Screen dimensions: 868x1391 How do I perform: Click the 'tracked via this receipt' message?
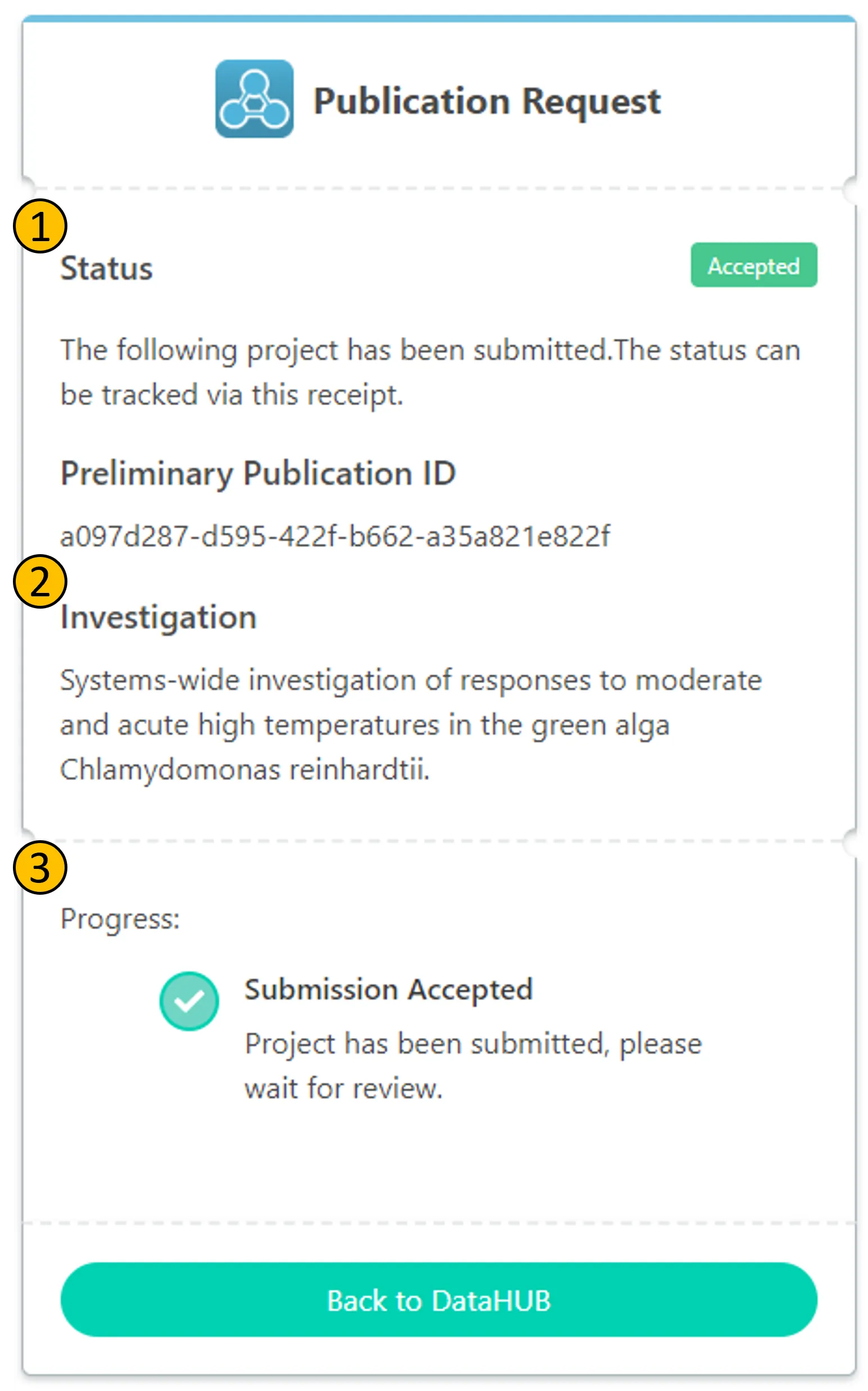point(430,372)
